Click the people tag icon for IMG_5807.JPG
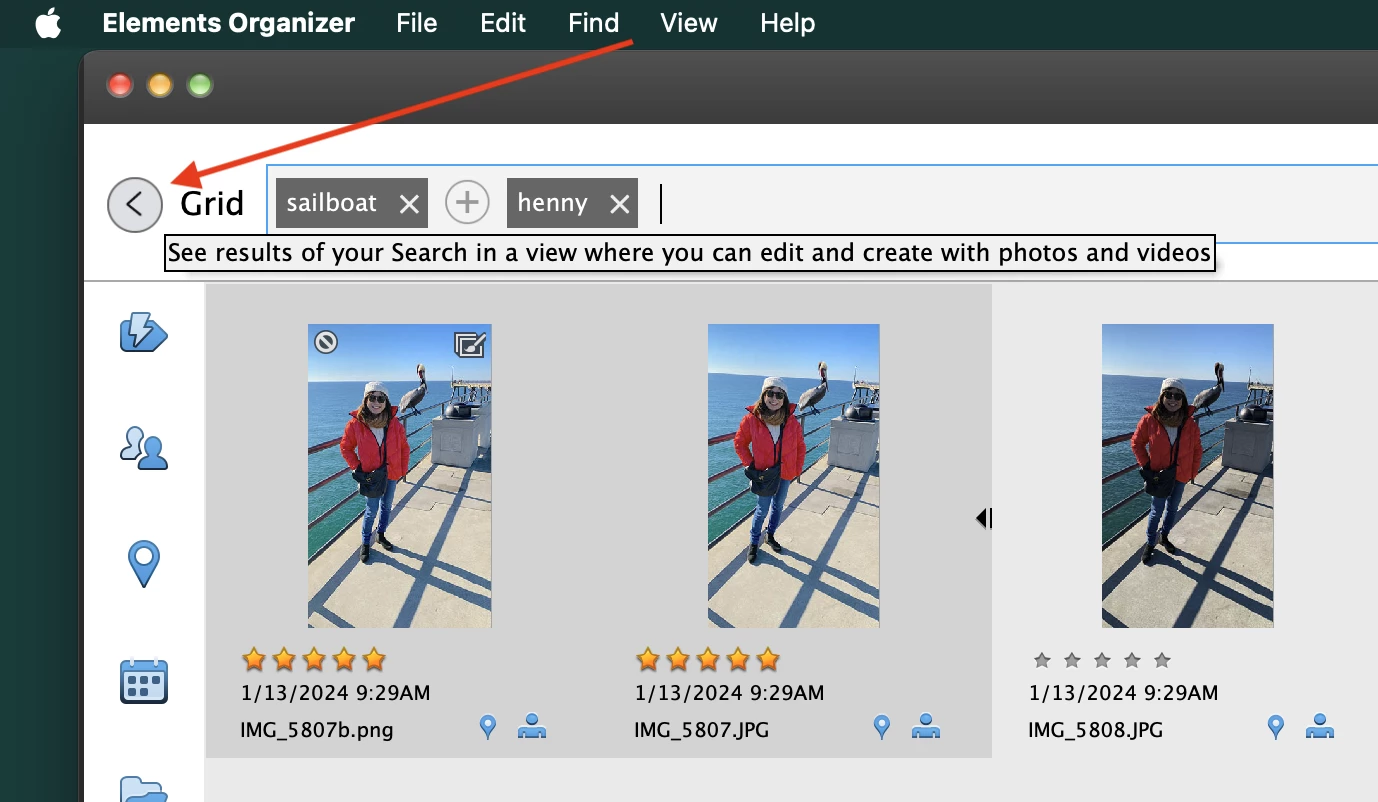This screenshot has height=802, width=1378. tap(925, 727)
